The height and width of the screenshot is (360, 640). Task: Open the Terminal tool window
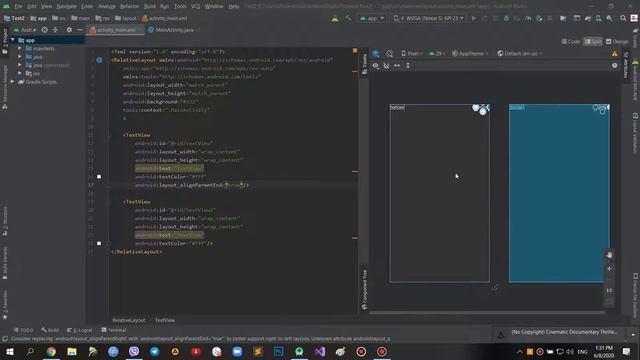113,330
